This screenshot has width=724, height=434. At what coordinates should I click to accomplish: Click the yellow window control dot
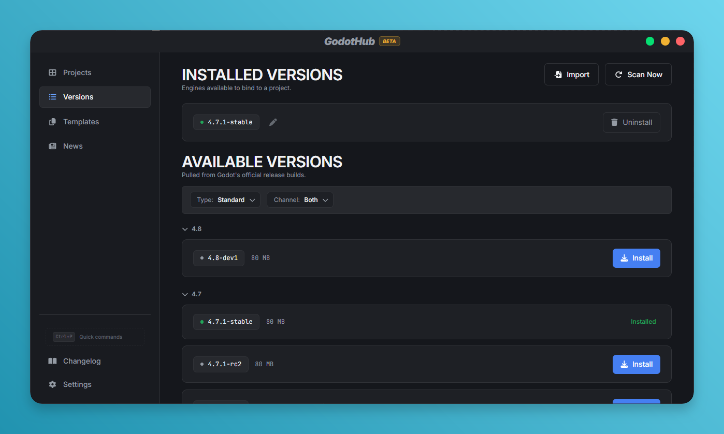point(665,41)
